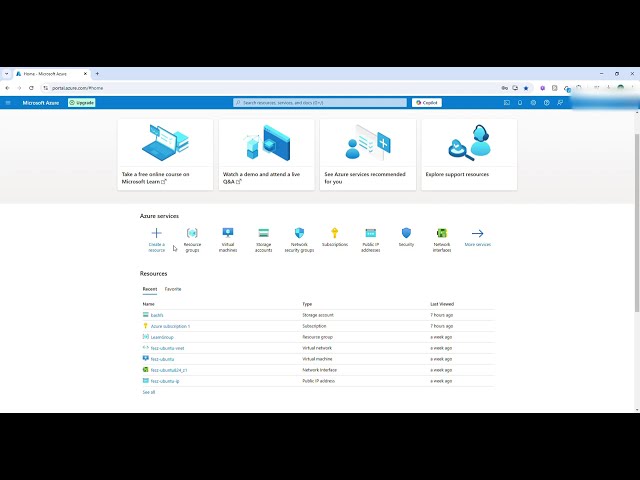Click the bookmark star in address bar

coord(526,88)
